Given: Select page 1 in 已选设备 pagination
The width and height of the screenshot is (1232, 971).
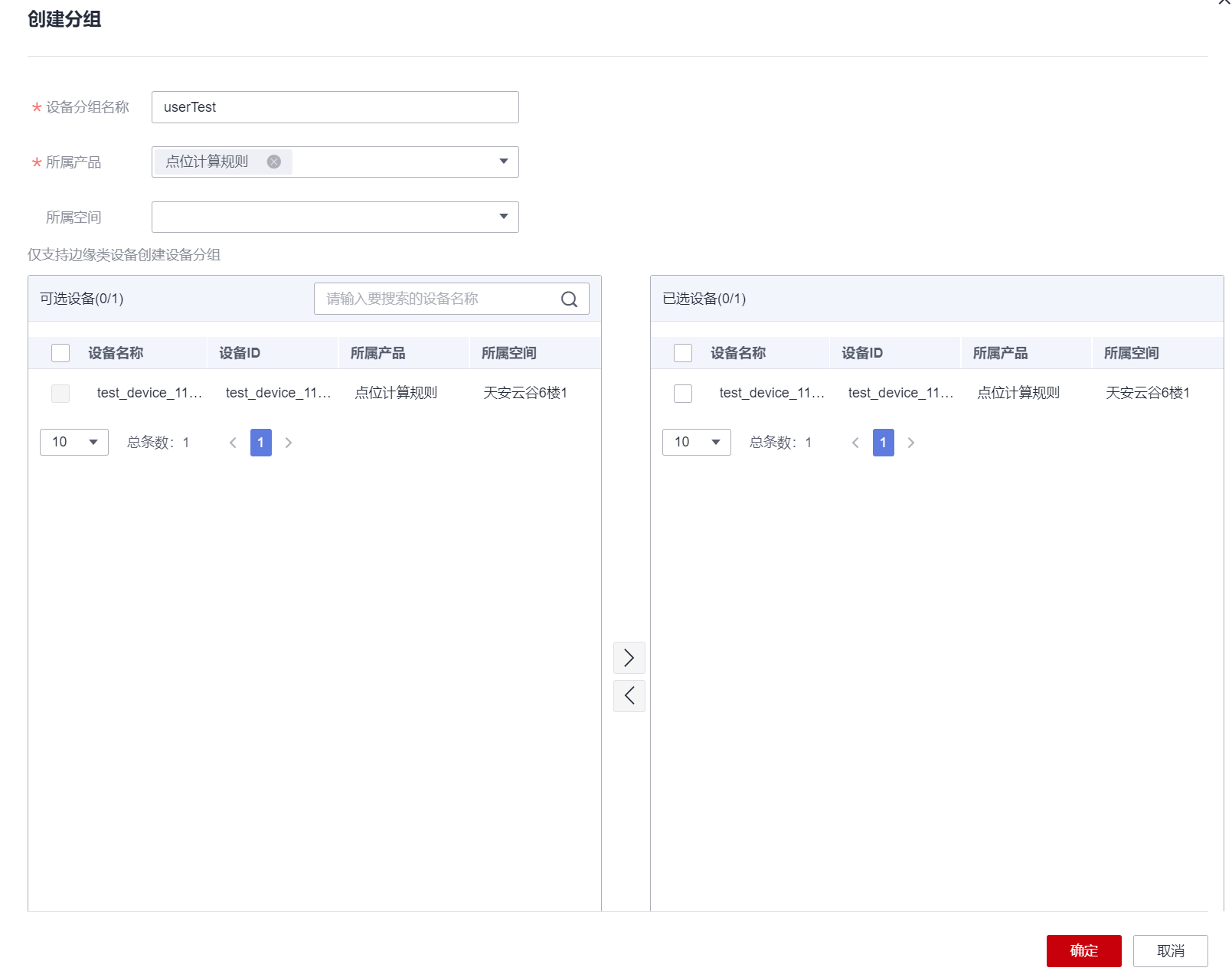Looking at the screenshot, I should pos(884,443).
